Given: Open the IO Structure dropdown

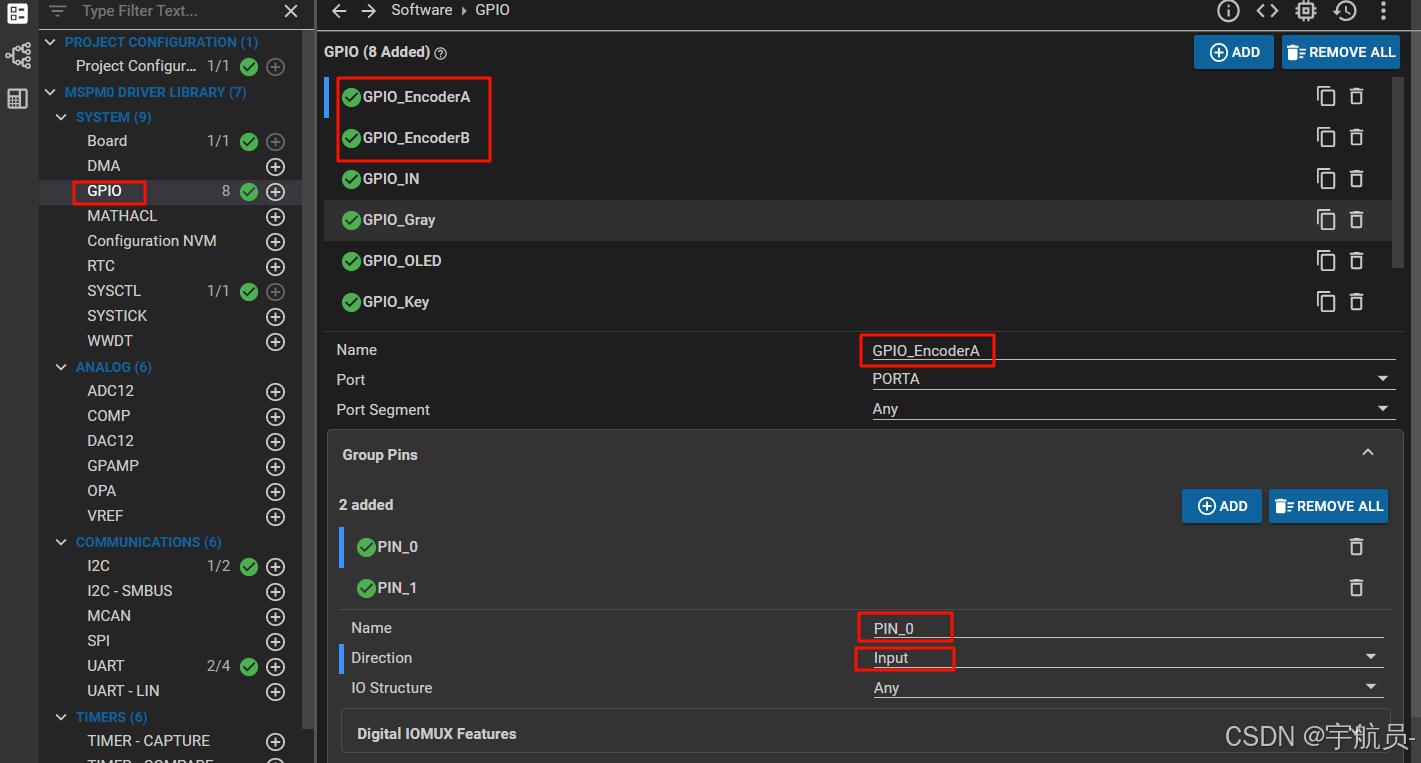Looking at the screenshot, I should pyautogui.click(x=1127, y=688).
